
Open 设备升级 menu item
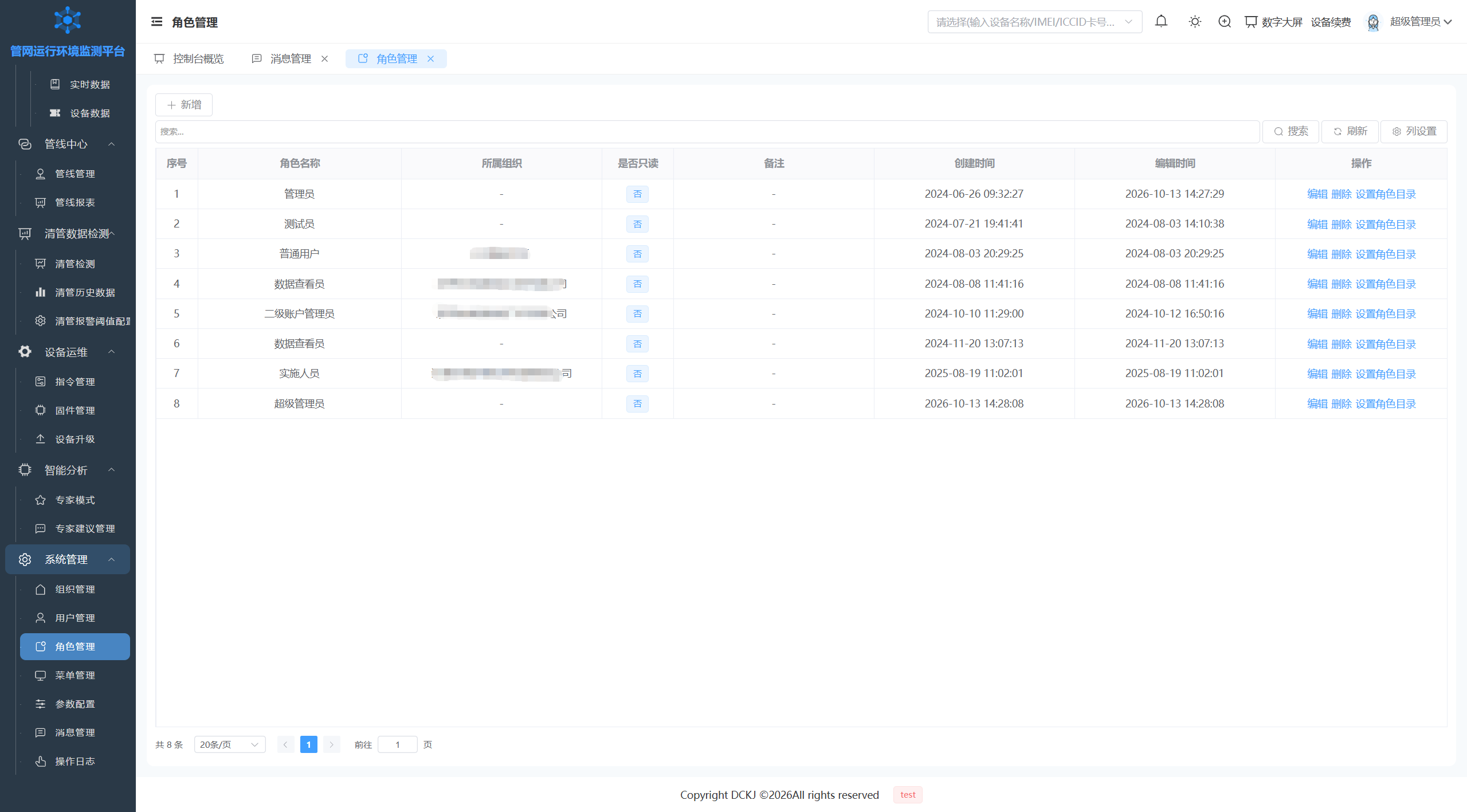(75, 439)
